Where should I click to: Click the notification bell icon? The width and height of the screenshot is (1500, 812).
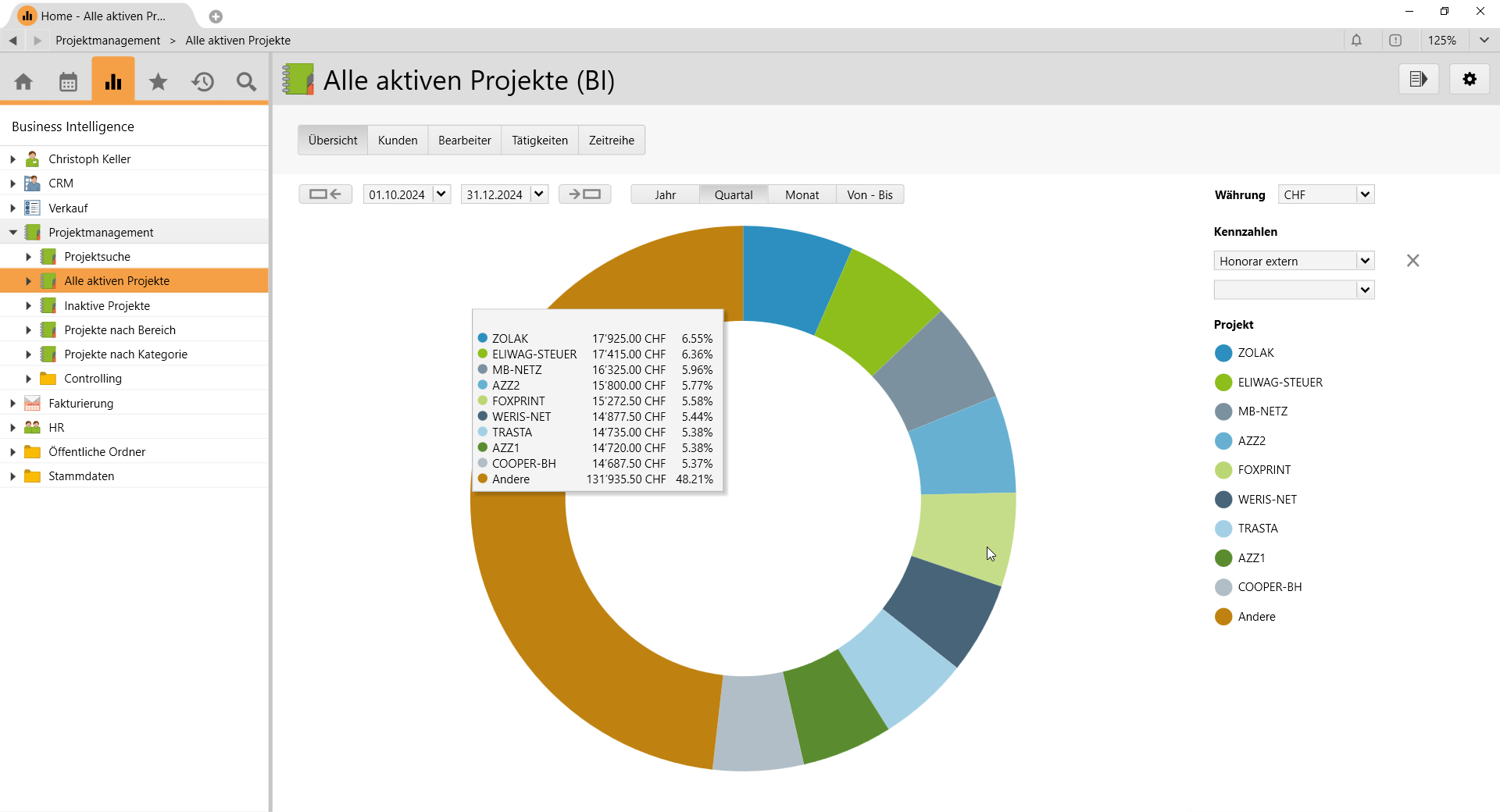[1356, 41]
